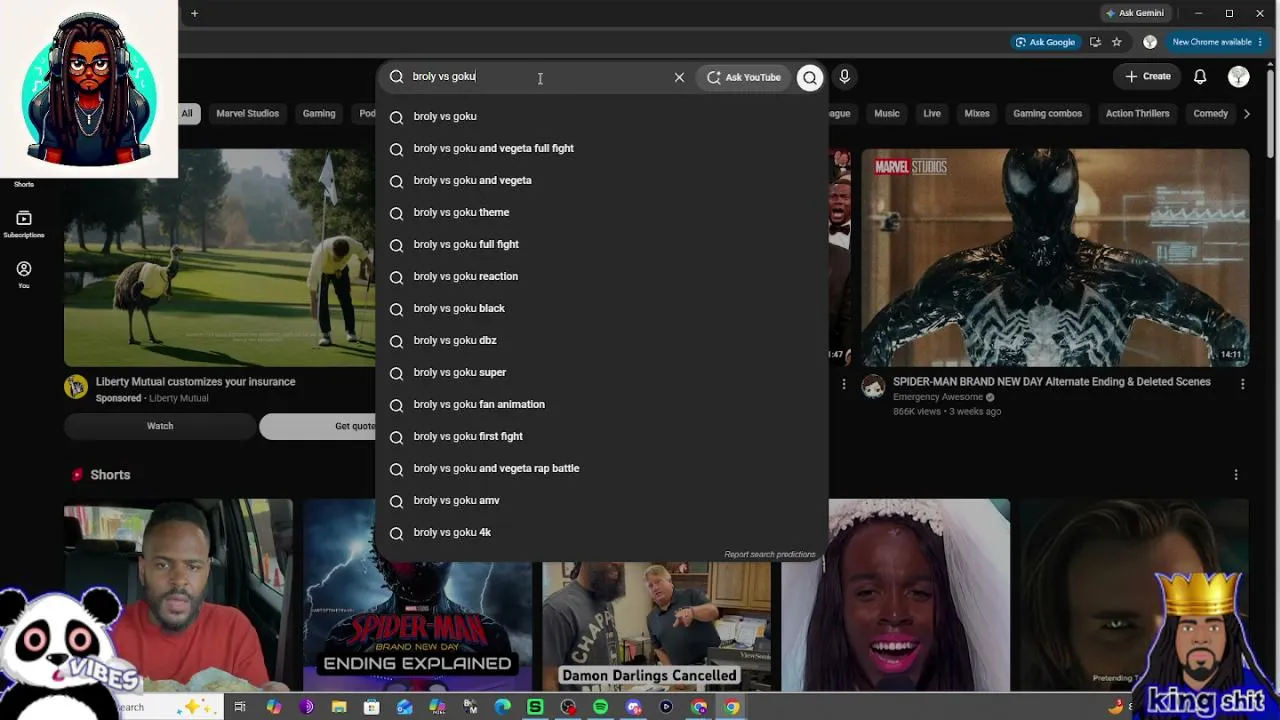Open three-dot menu left of SPIDER-MAN title
1280x720 pixels.
[844, 384]
